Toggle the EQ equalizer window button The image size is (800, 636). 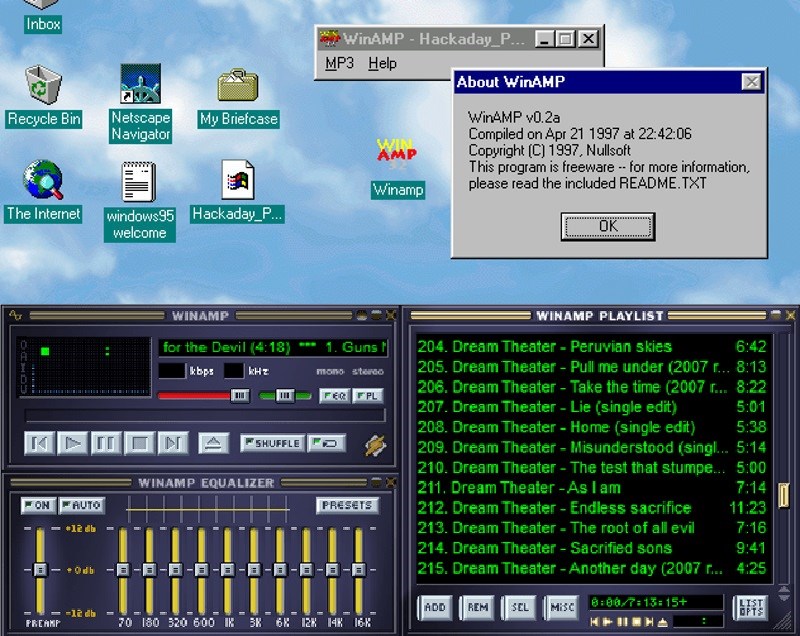335,395
